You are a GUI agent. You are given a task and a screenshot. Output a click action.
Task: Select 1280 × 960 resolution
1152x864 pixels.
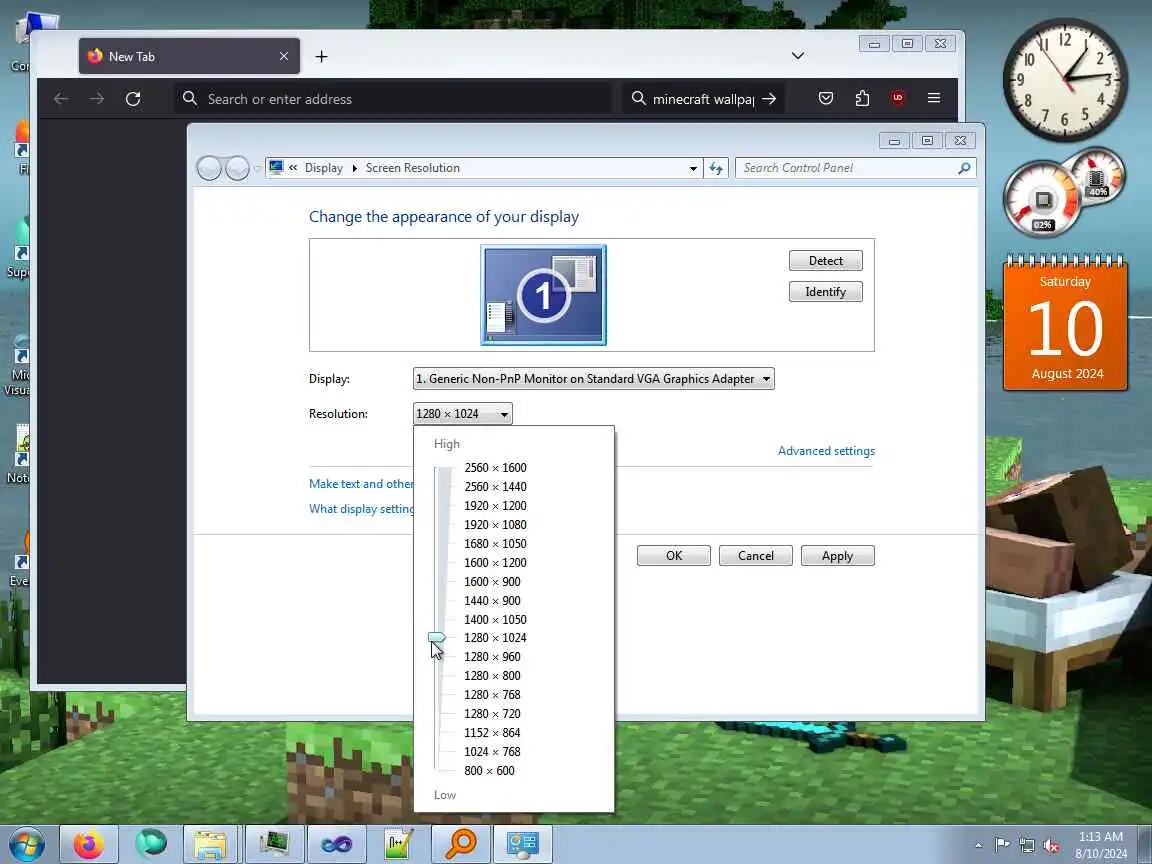492,656
